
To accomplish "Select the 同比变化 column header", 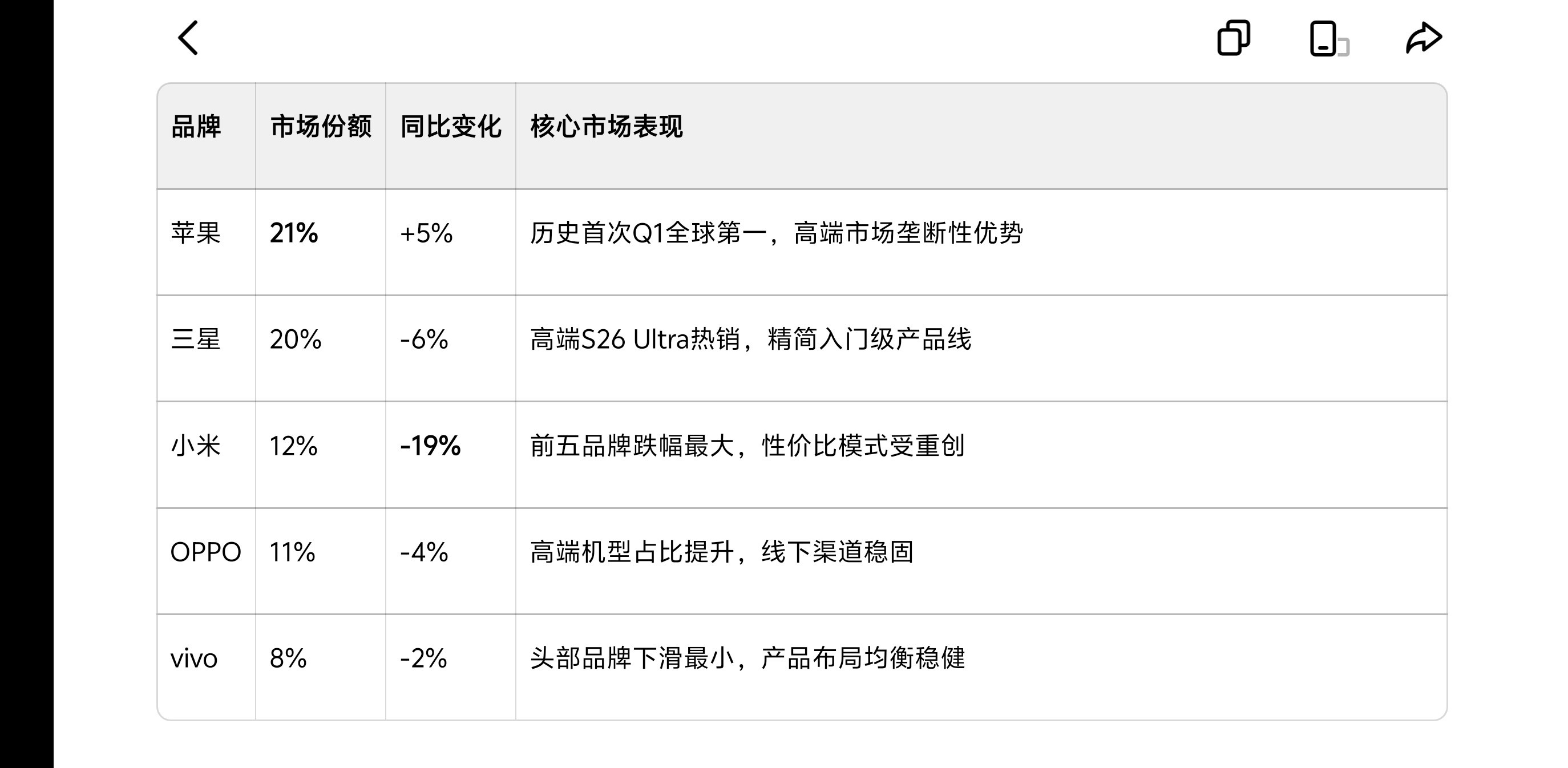I will point(451,127).
